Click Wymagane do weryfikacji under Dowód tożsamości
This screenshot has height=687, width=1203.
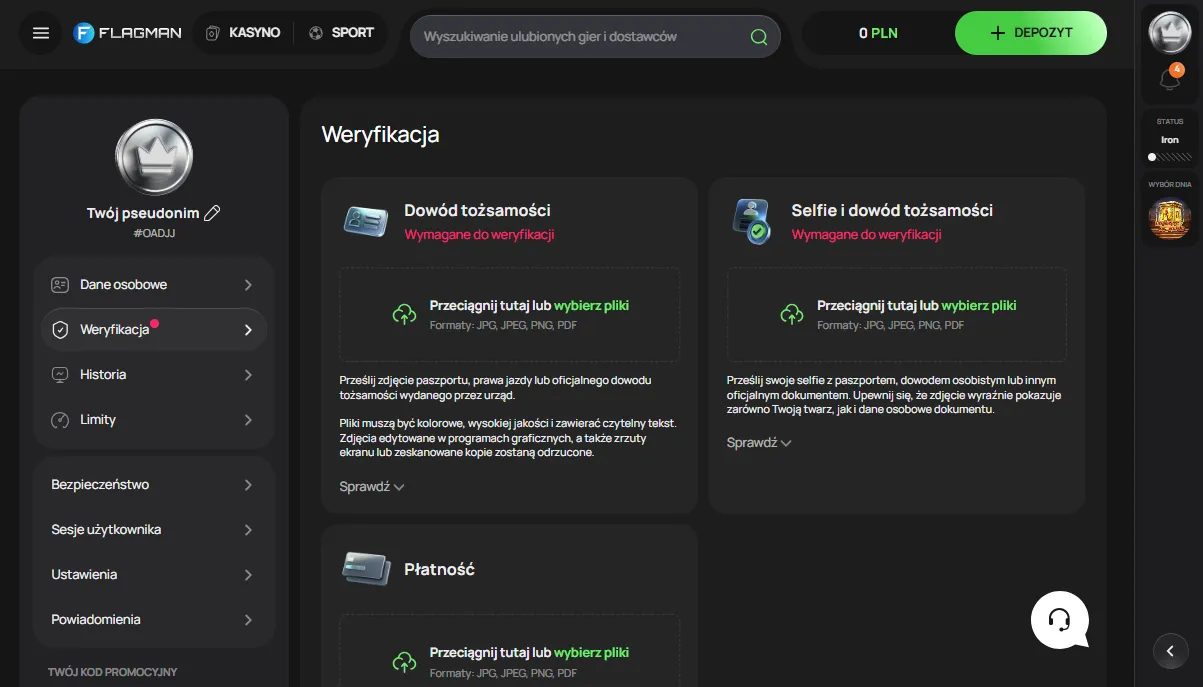coord(479,235)
